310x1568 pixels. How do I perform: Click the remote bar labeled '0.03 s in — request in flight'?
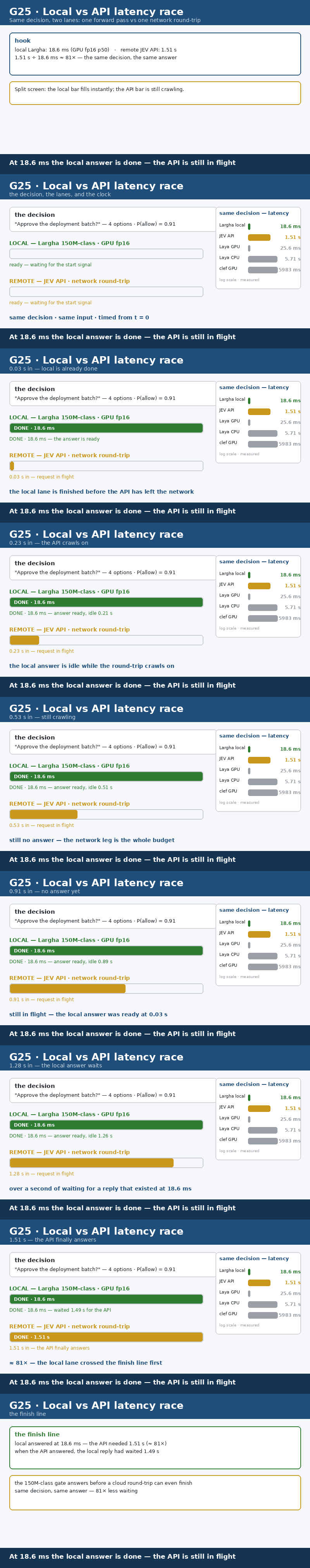[106, 466]
